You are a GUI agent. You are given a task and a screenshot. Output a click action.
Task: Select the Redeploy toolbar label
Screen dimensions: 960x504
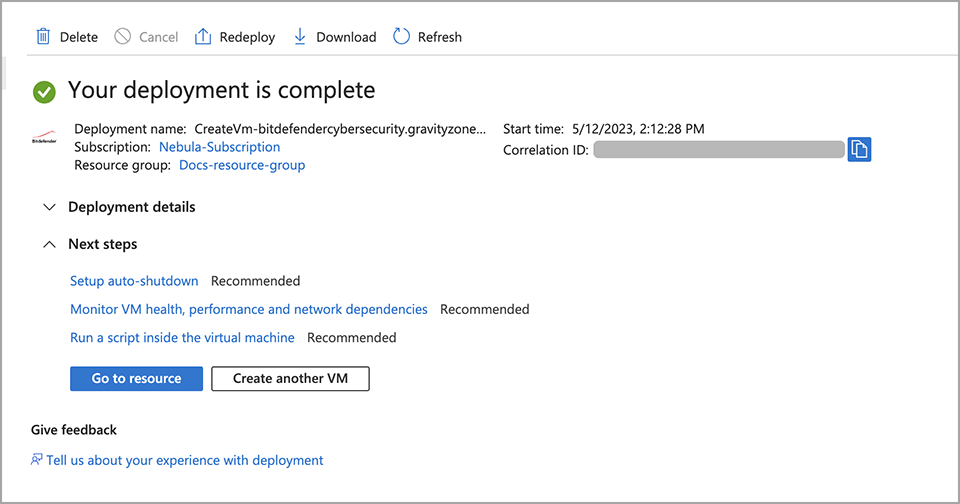pyautogui.click(x=247, y=37)
